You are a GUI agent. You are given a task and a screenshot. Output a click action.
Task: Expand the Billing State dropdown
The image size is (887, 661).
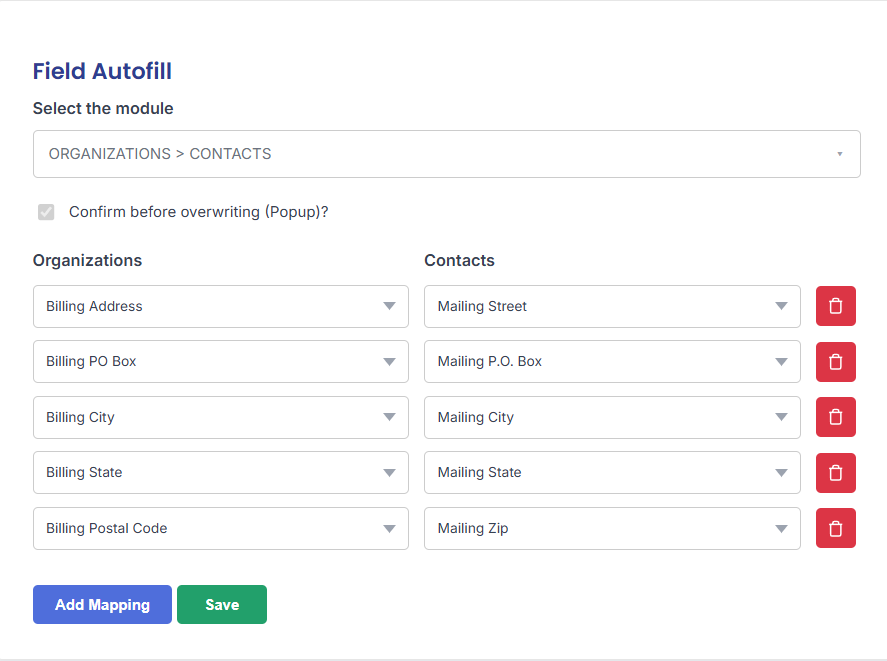[221, 473]
